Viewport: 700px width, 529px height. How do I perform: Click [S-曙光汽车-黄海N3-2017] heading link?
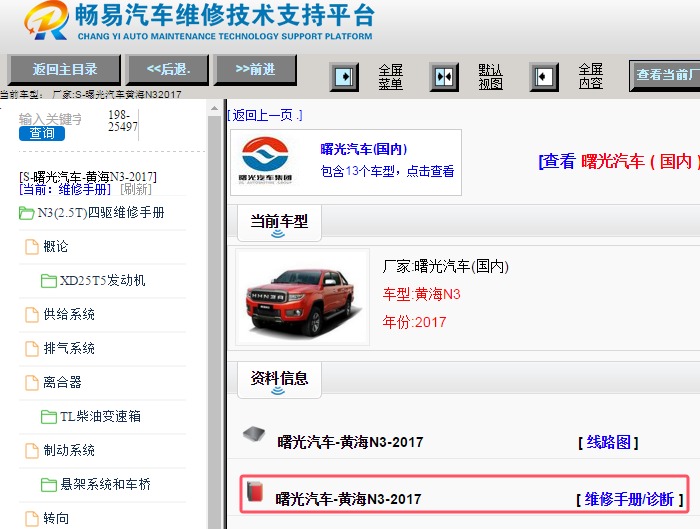click(x=88, y=177)
